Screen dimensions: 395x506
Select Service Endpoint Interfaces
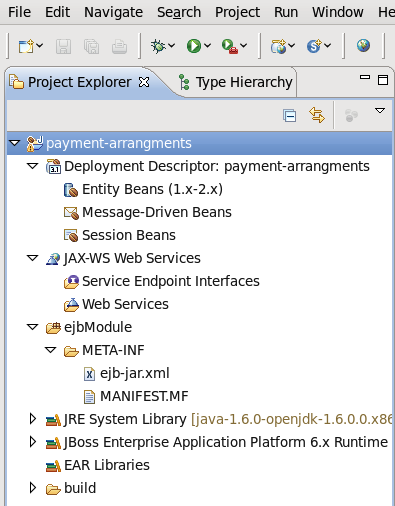[171, 281]
